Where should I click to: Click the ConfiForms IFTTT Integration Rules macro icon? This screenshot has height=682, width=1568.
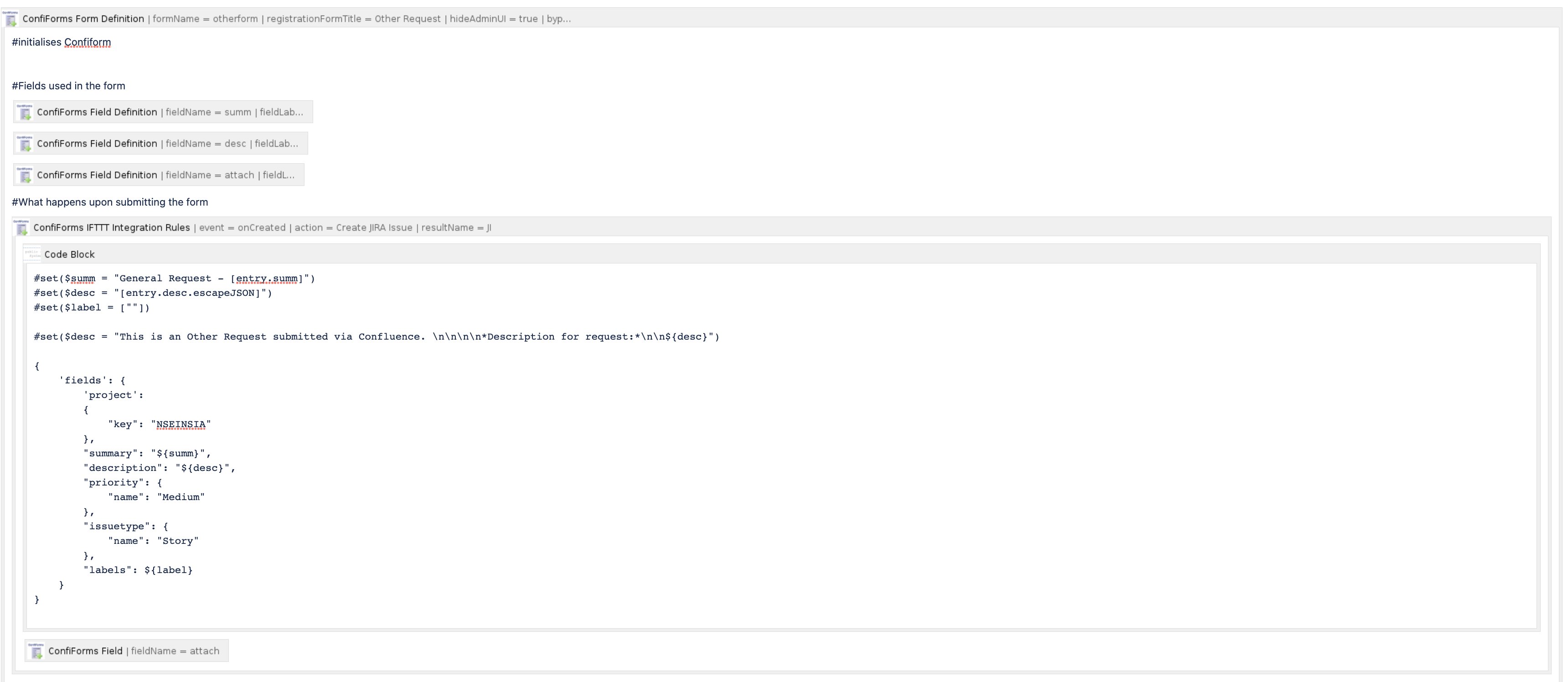point(22,228)
